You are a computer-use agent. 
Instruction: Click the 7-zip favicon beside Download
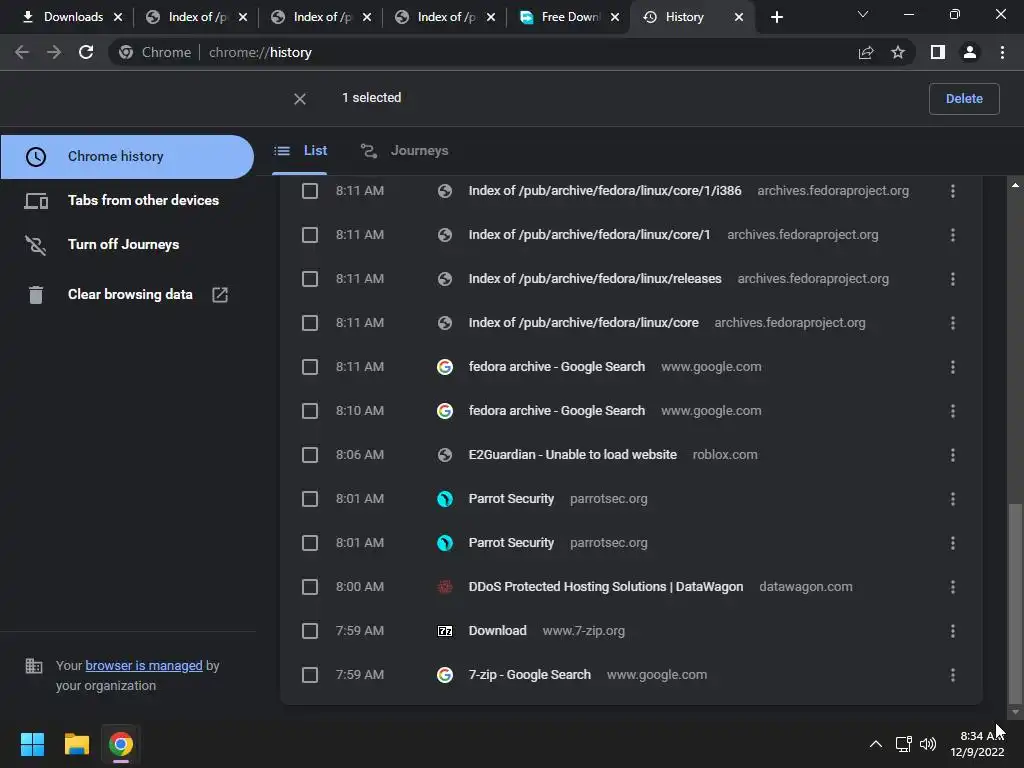click(x=445, y=631)
